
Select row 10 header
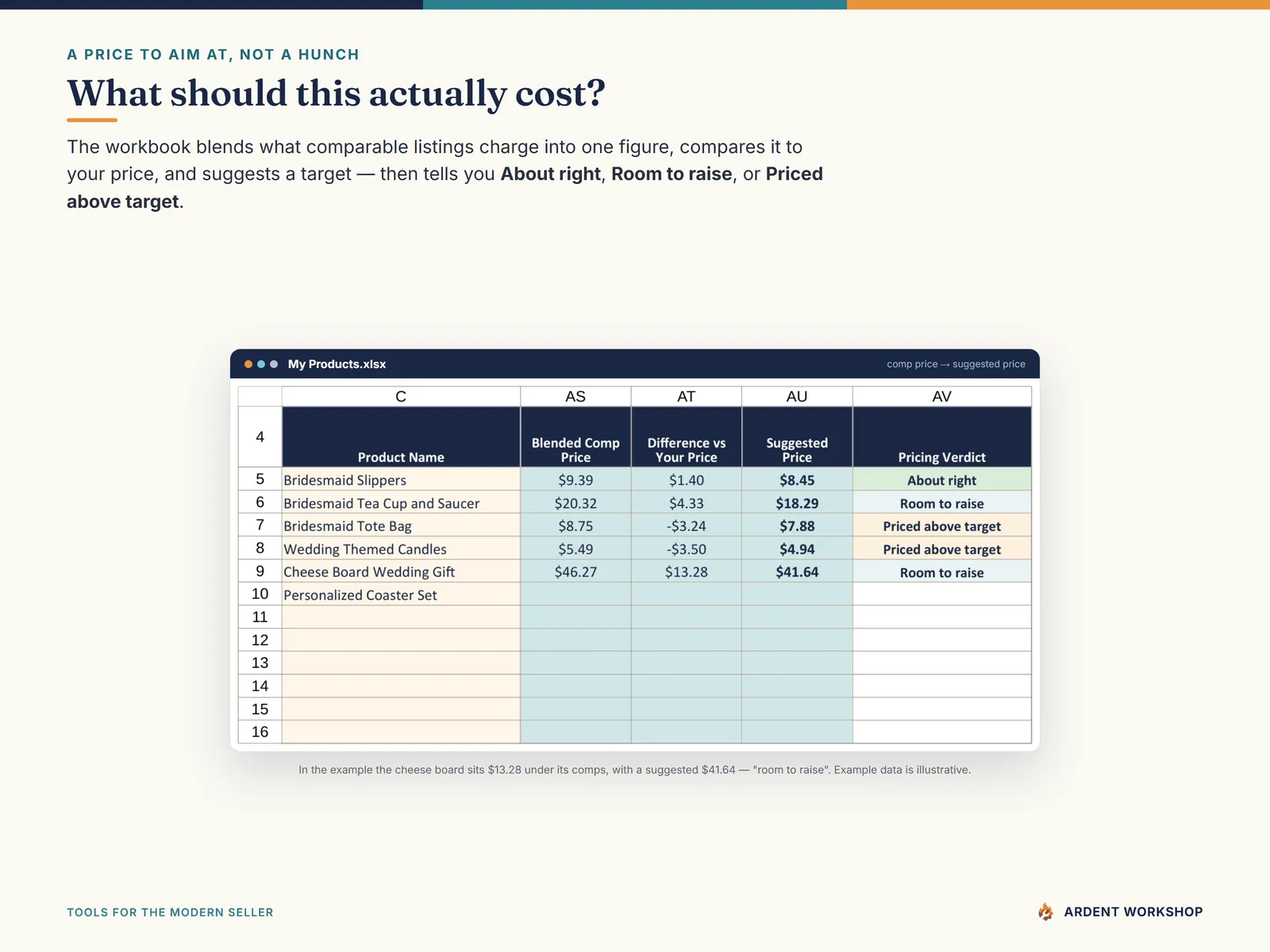pyautogui.click(x=260, y=594)
